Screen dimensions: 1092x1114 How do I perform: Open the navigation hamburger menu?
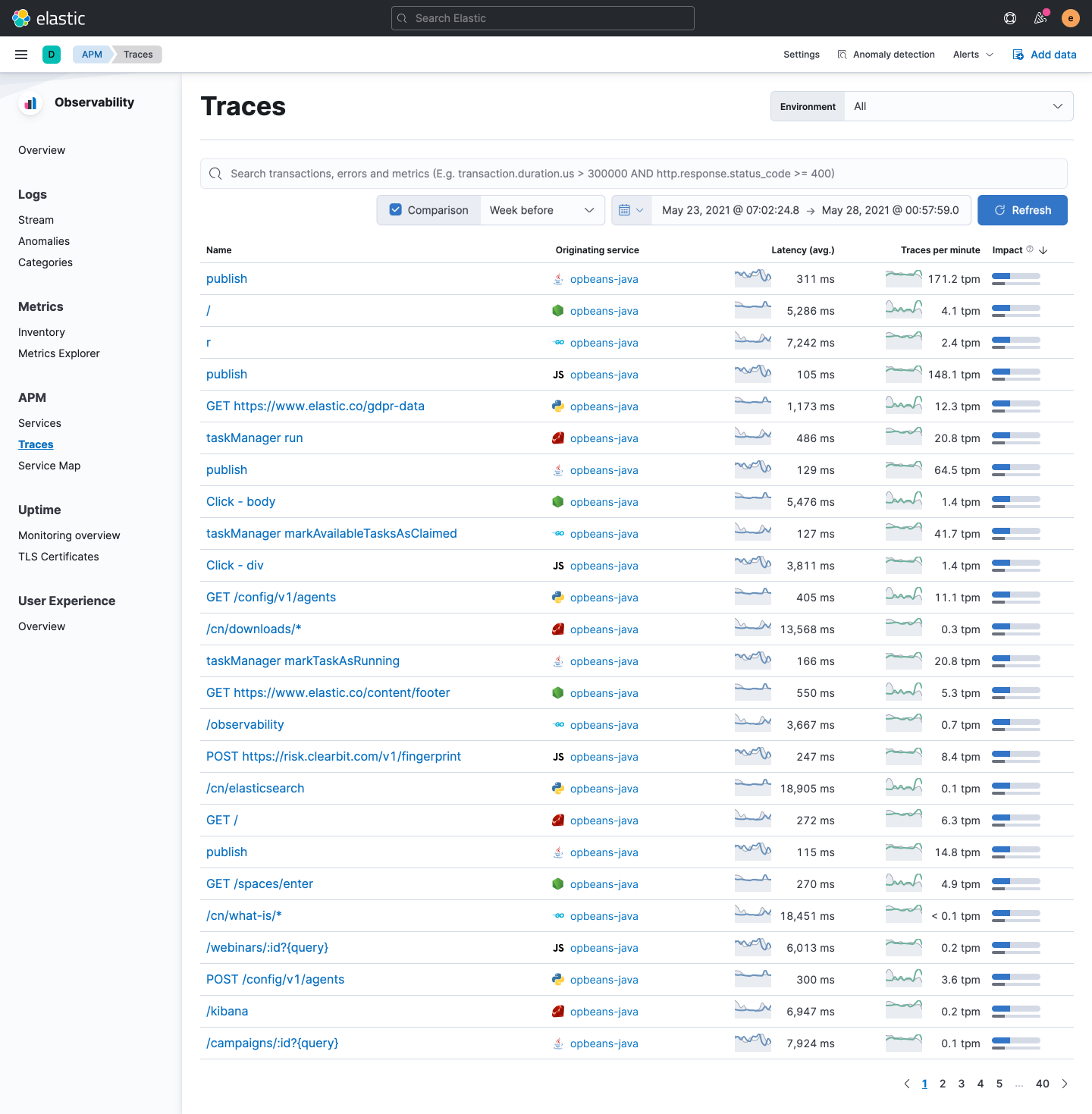click(x=21, y=54)
